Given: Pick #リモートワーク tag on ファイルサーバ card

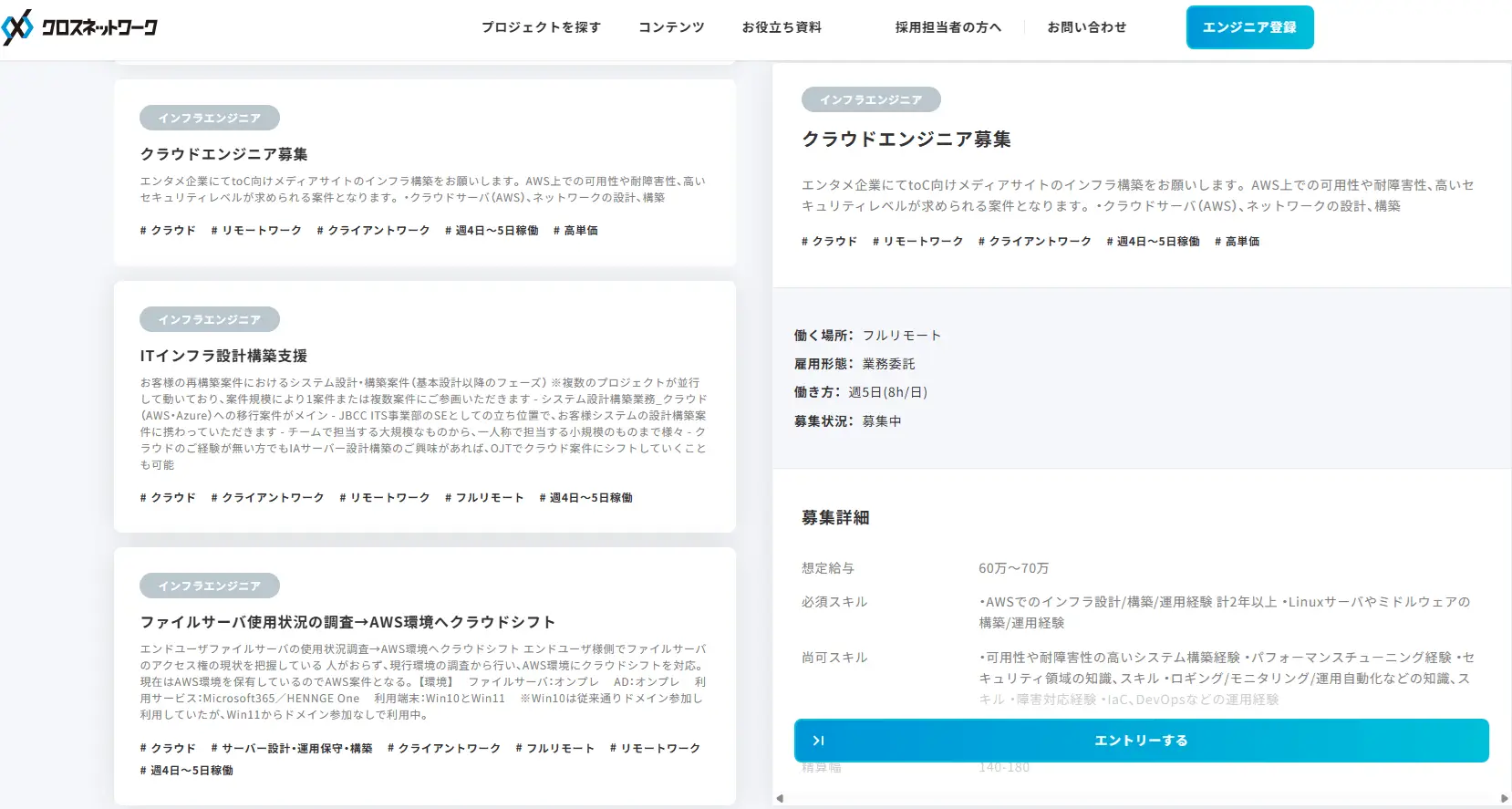Looking at the screenshot, I should (x=655, y=749).
